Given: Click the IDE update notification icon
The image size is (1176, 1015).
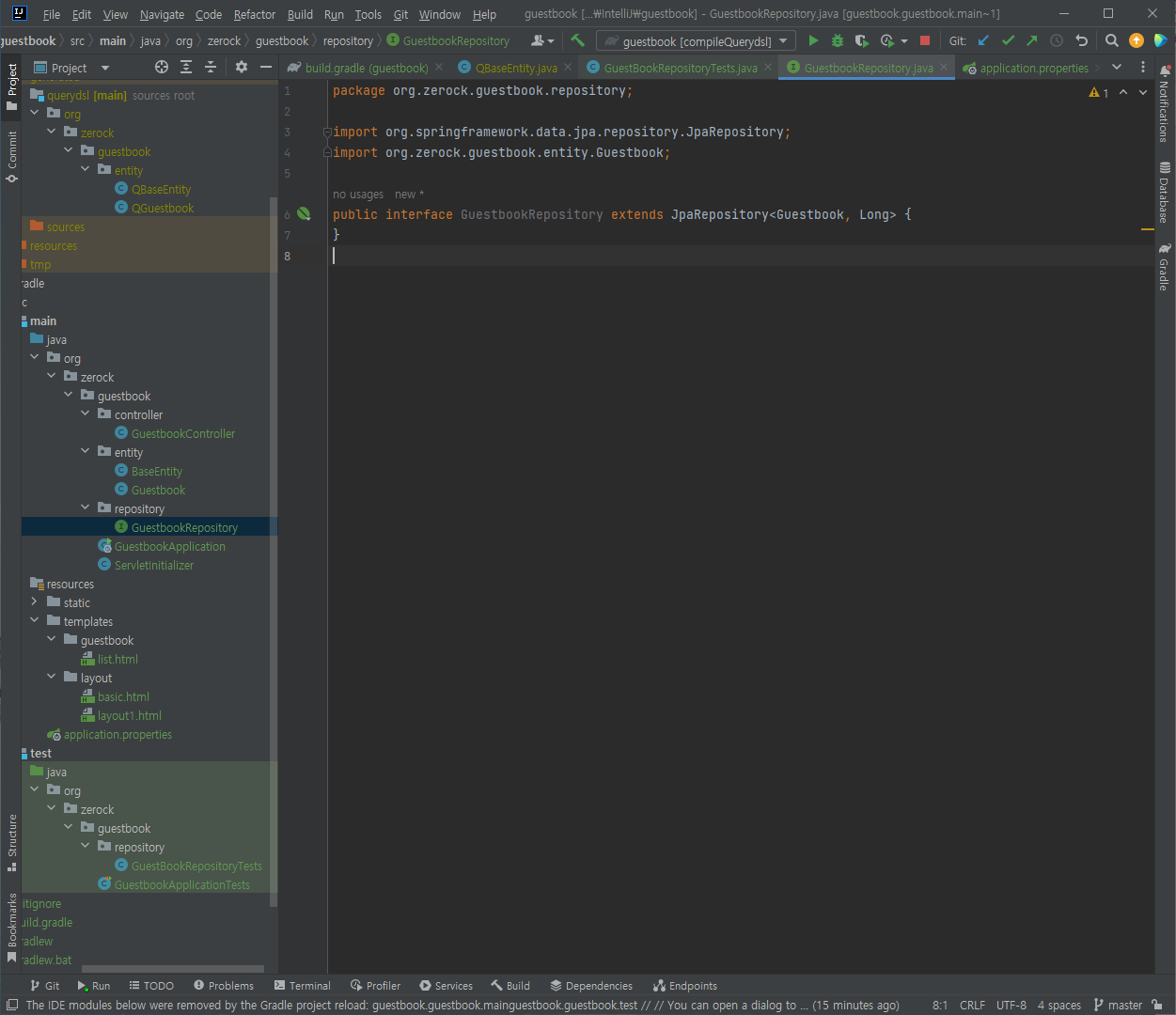Looking at the screenshot, I should 1137,40.
